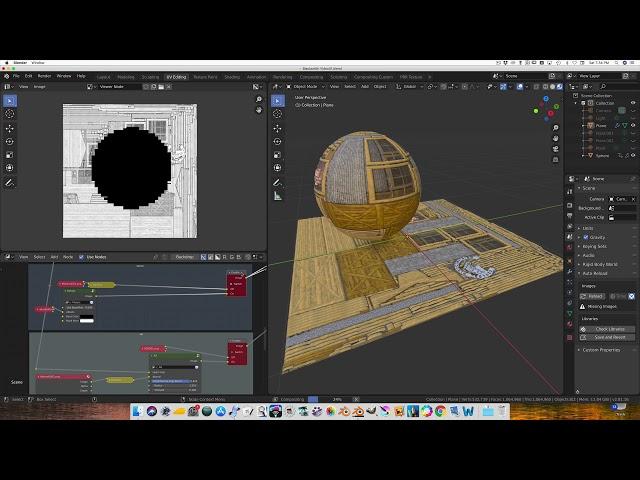Toggle the camera view icon in viewport

556,149
